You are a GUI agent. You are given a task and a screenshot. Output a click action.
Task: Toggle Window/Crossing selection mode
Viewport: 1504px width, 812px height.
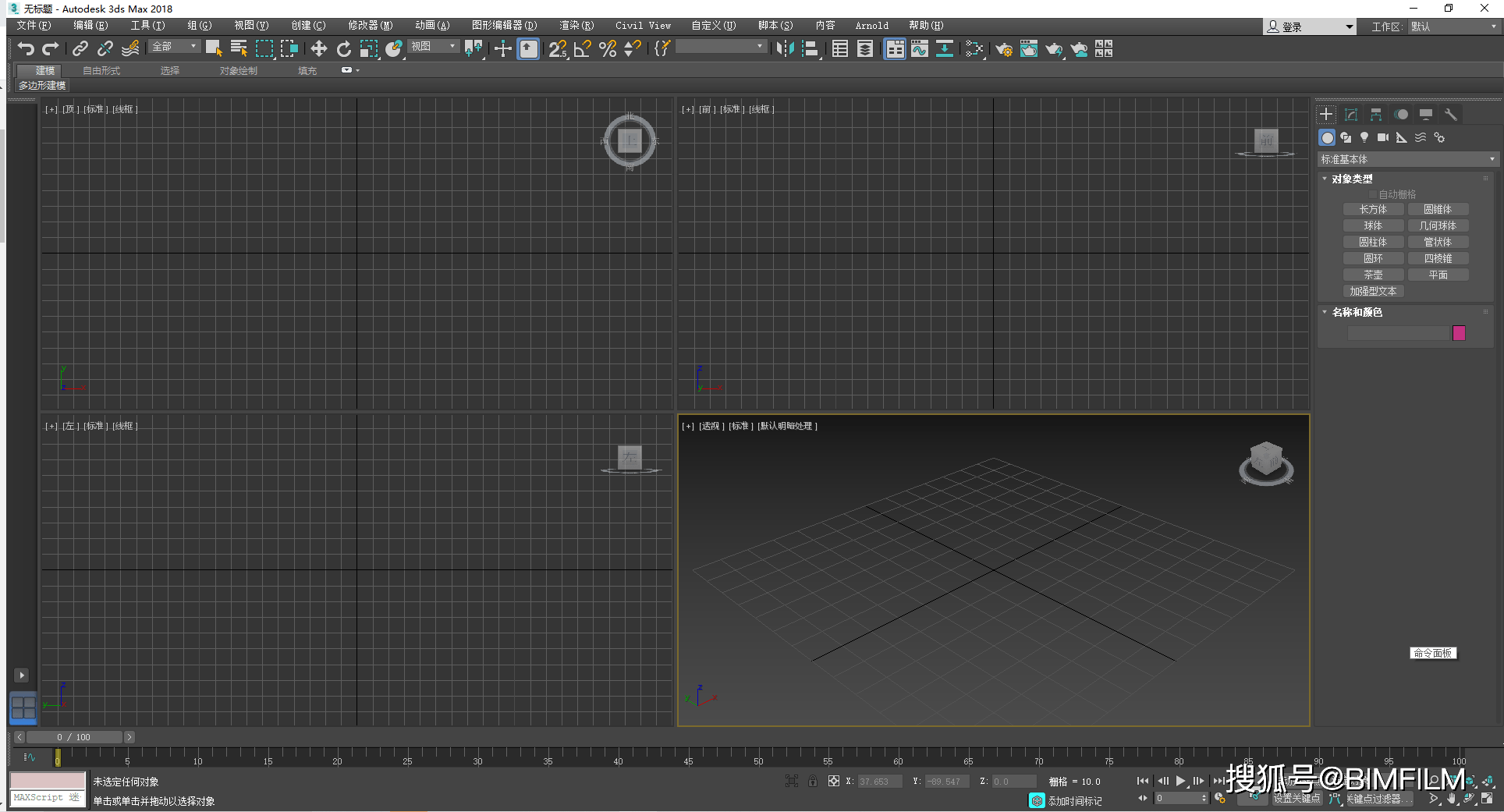pyautogui.click(x=289, y=49)
